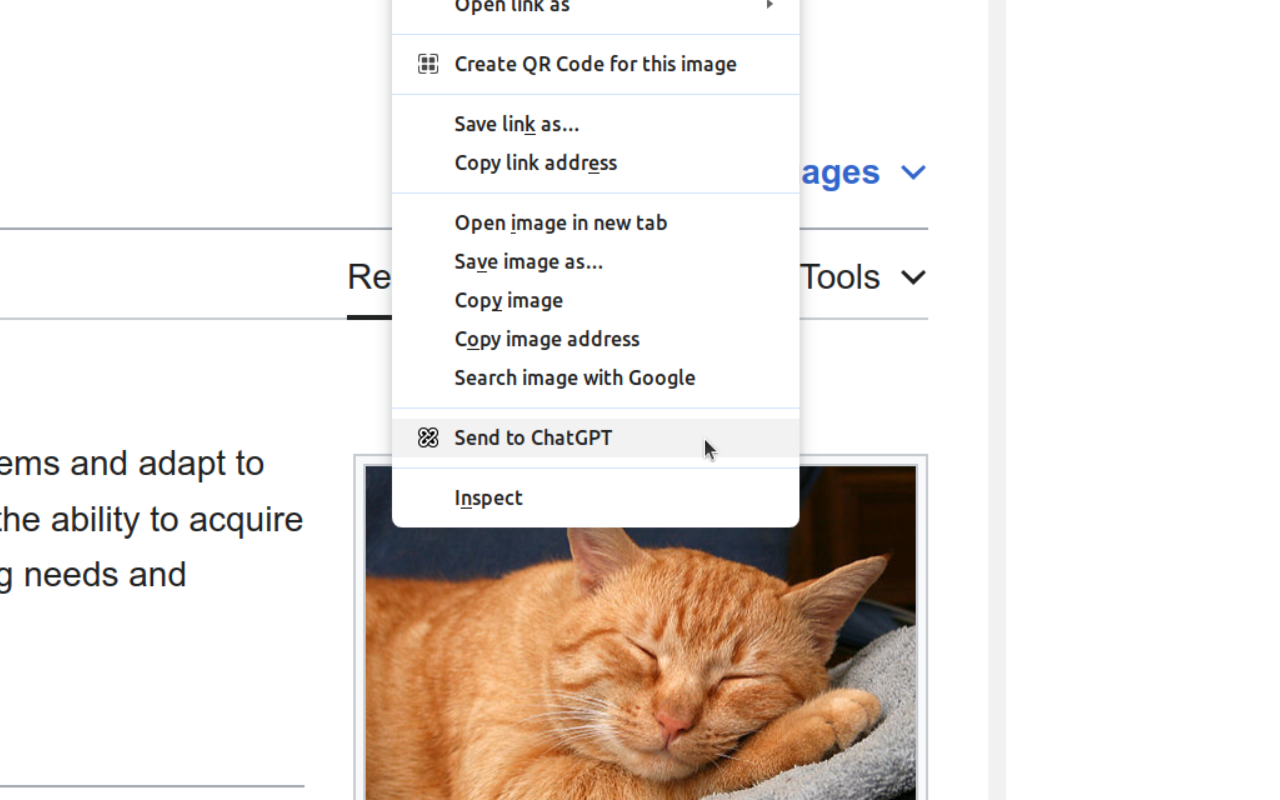1280x800 pixels.
Task: Click the Tools label on the page
Action: (x=840, y=277)
